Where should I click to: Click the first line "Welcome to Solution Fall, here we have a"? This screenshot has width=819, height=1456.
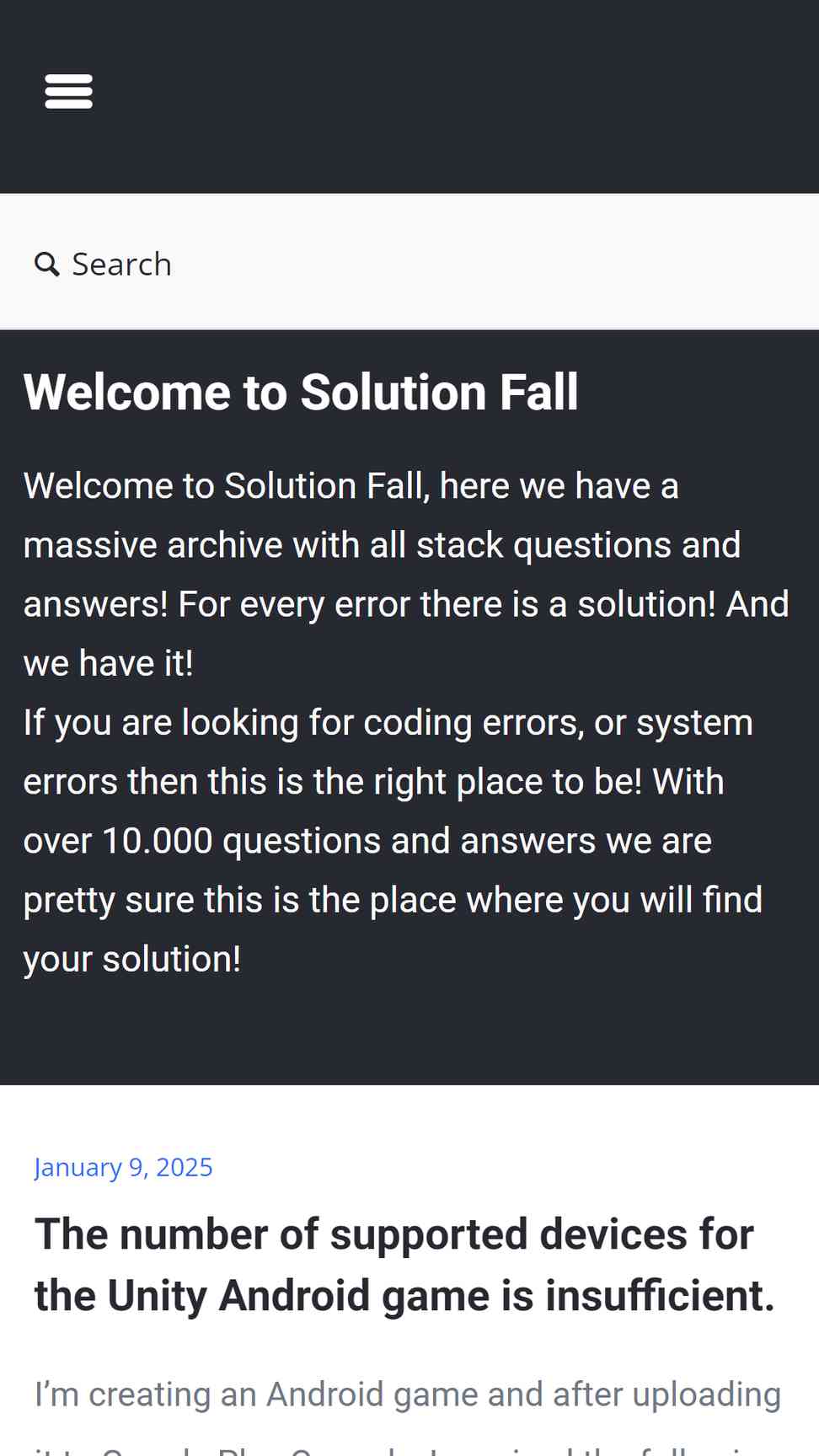pos(351,486)
